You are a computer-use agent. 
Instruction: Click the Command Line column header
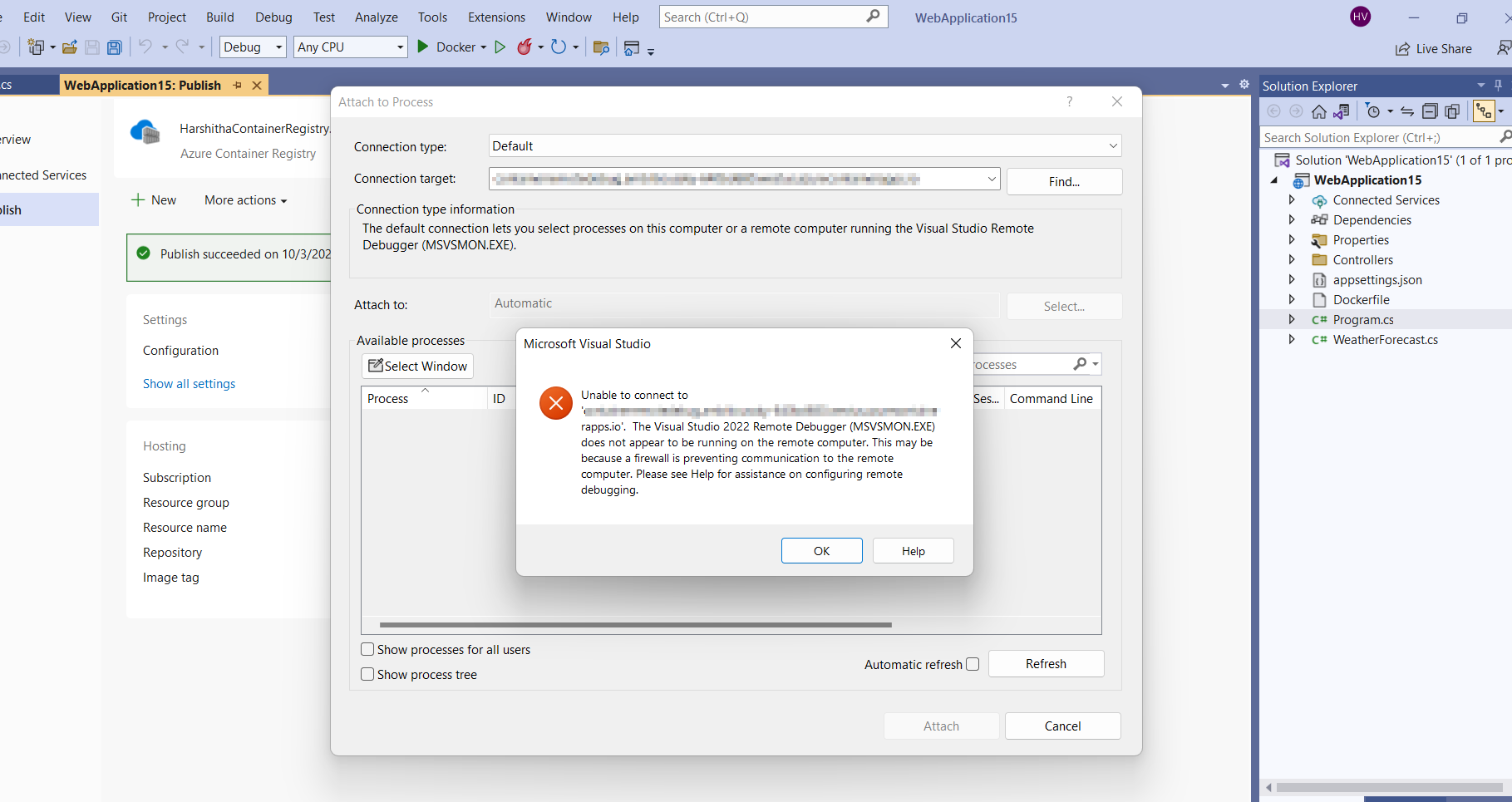tap(1052, 398)
